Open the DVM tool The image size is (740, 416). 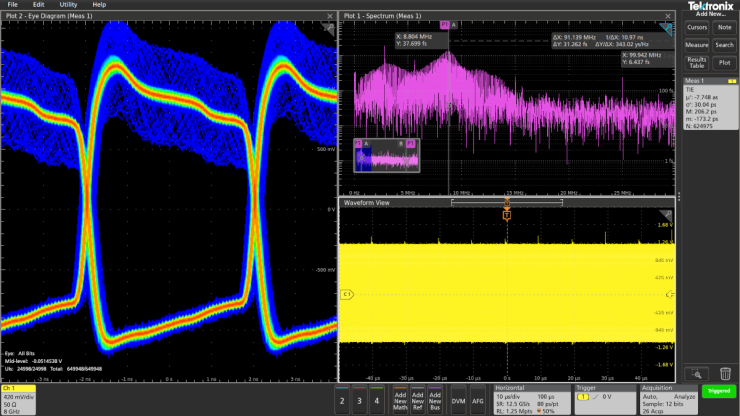coord(458,400)
